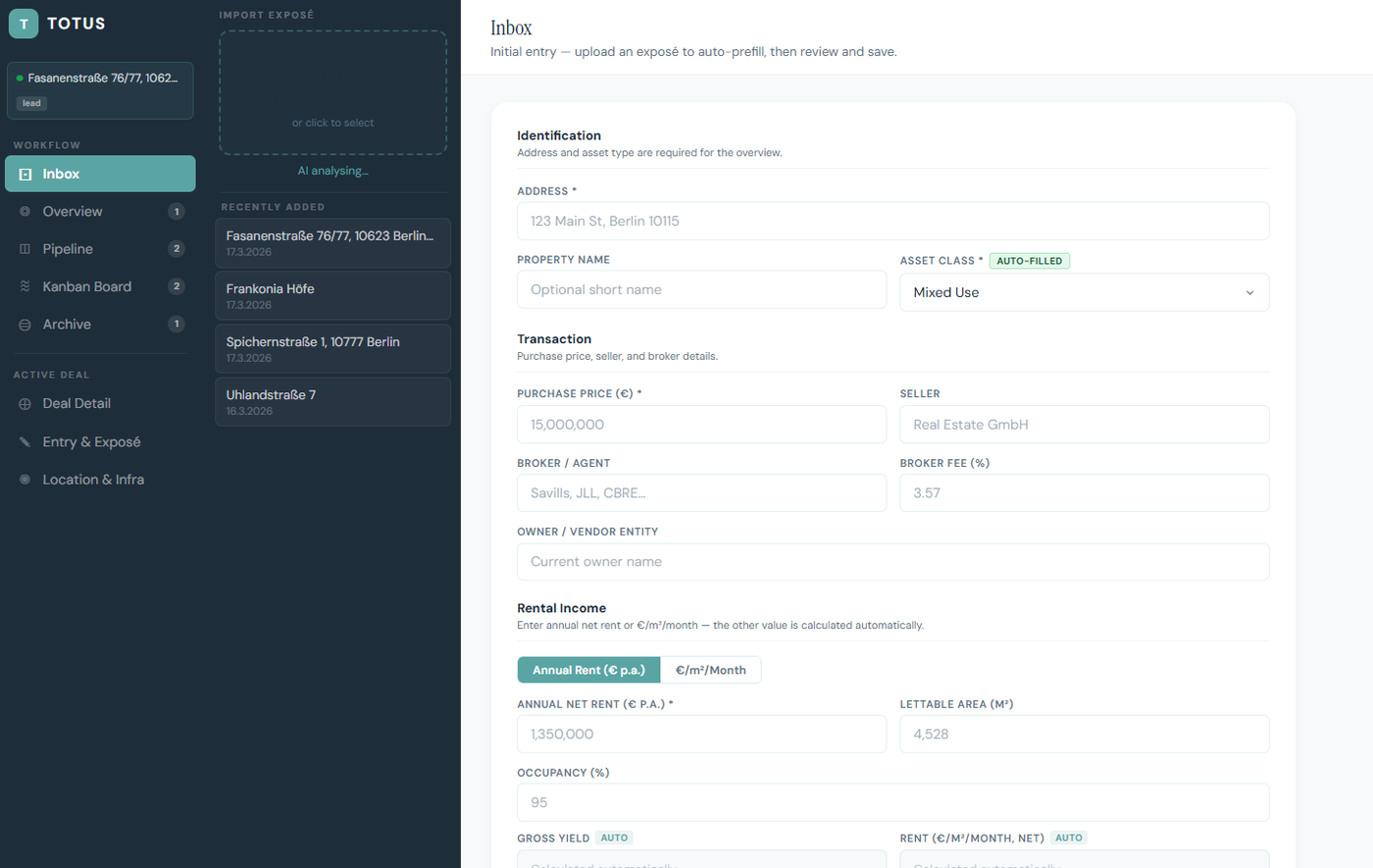Focus the Purchase Price field
1373x868 pixels.
coord(702,425)
